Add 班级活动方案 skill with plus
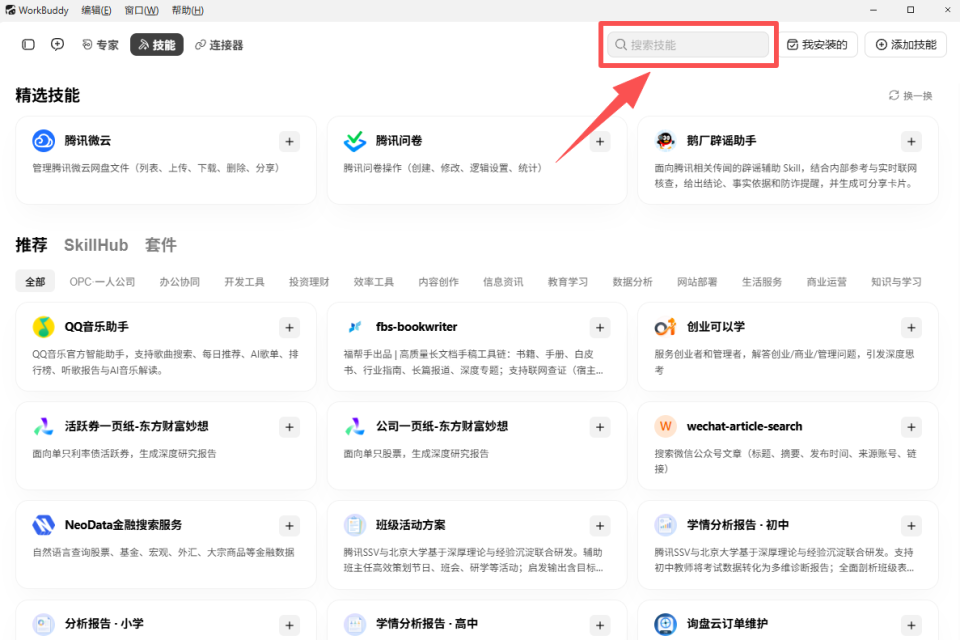The height and width of the screenshot is (640, 960). [600, 525]
